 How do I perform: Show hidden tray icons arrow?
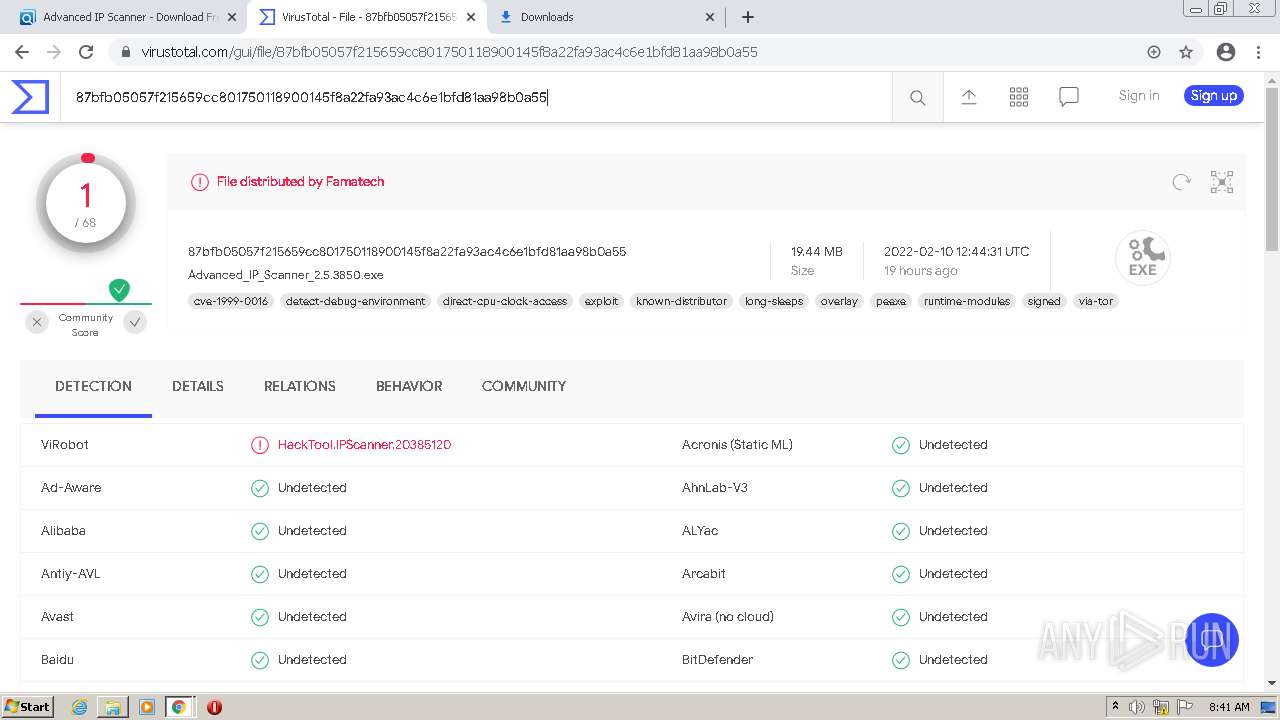[x=1115, y=707]
